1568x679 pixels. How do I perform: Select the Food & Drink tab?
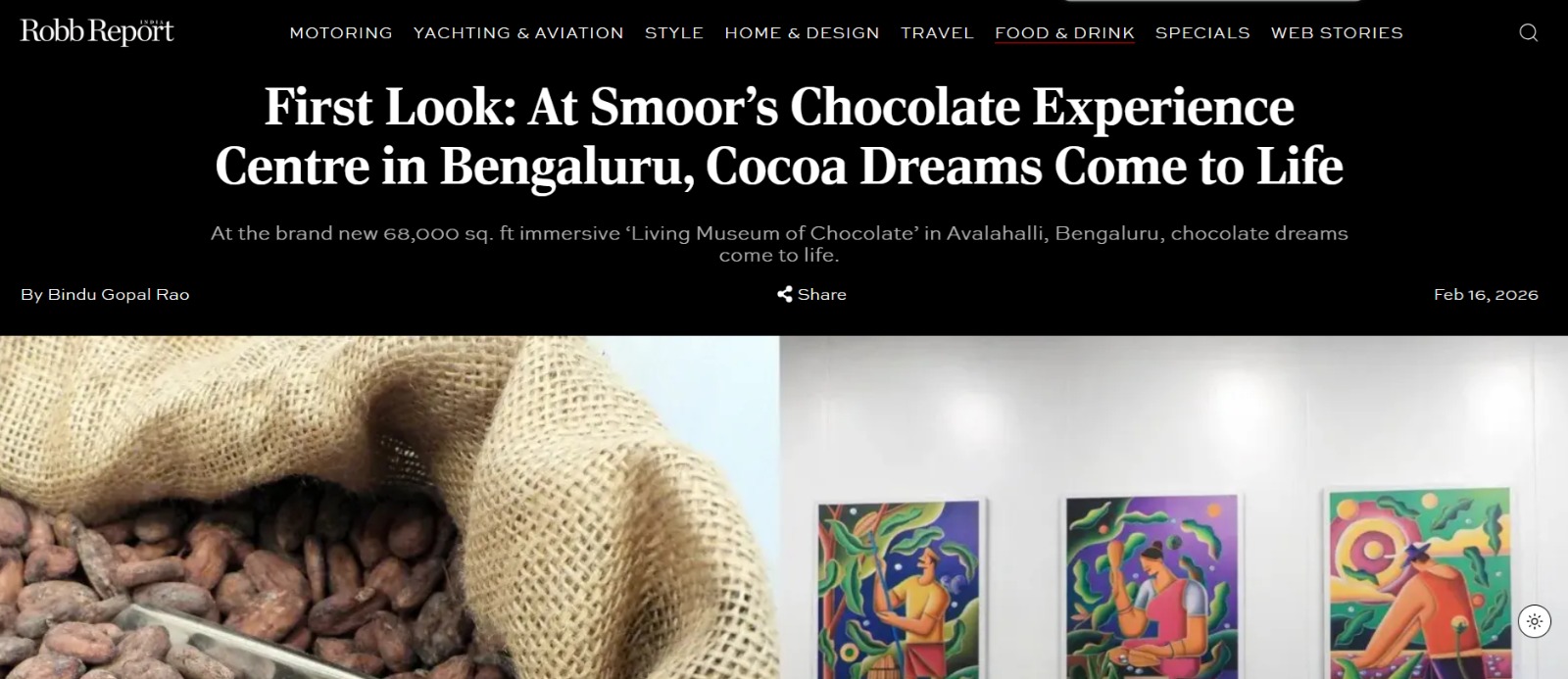pyautogui.click(x=1064, y=33)
